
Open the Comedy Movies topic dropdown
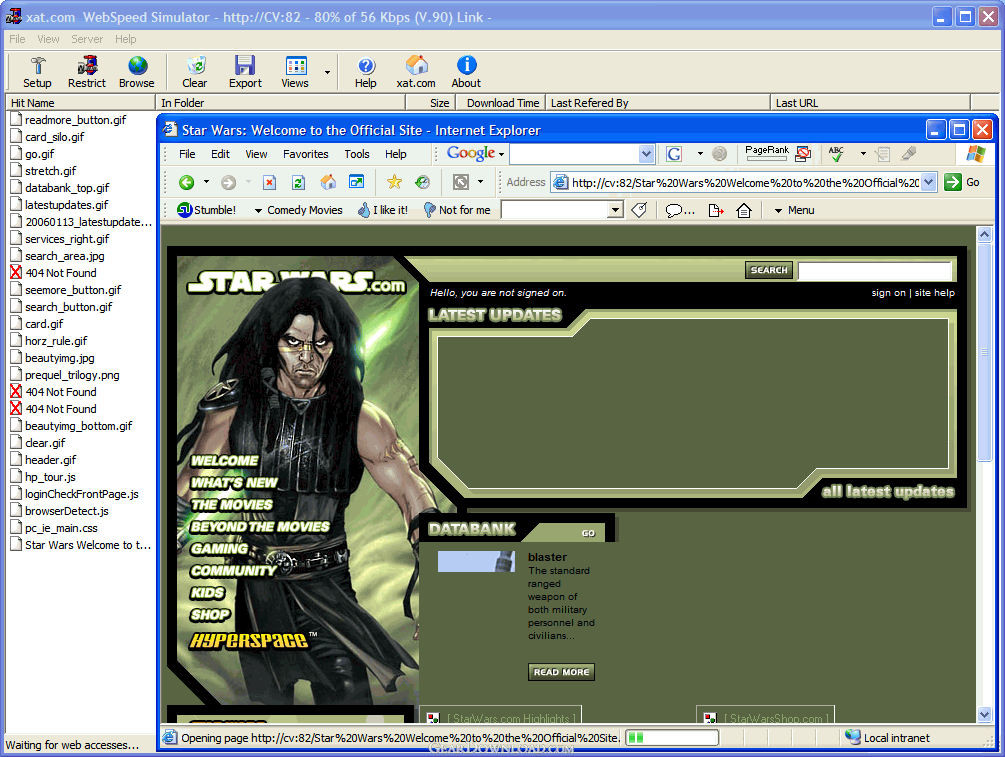[299, 210]
